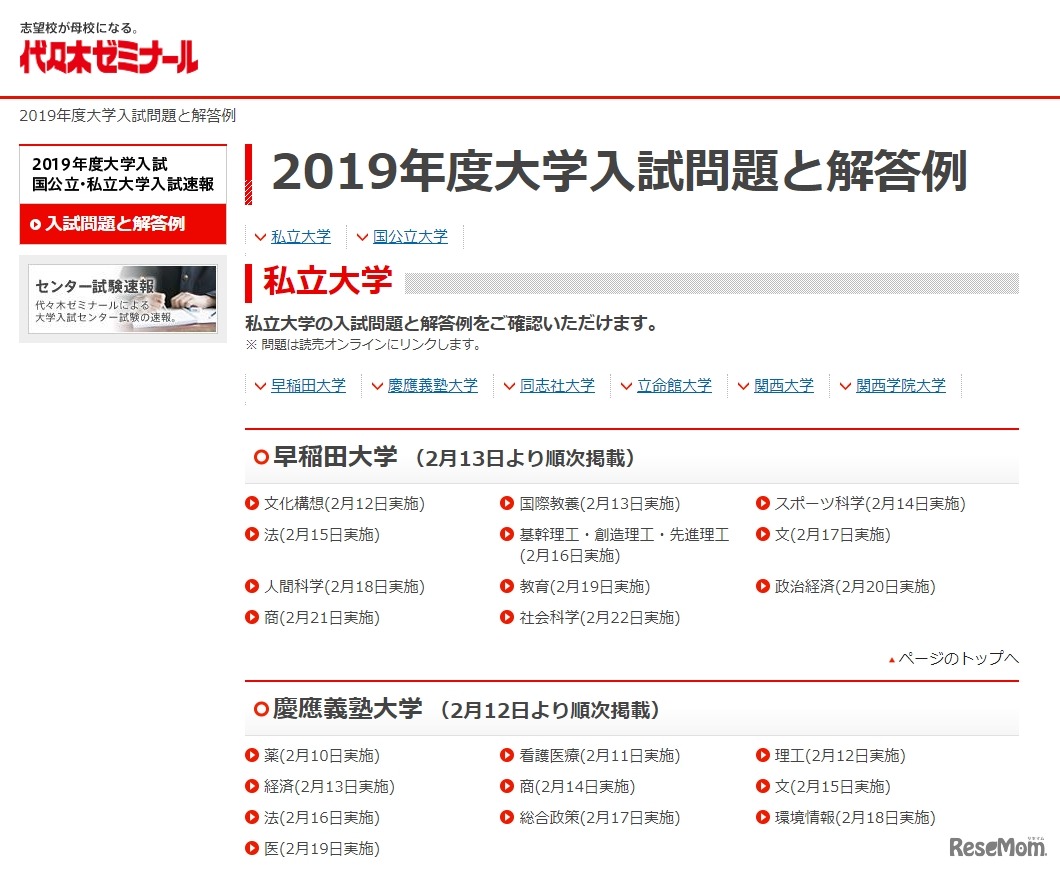The image size is (1060, 870).
Task: Click arrow icon beside 国際教養
Action: pos(508,504)
